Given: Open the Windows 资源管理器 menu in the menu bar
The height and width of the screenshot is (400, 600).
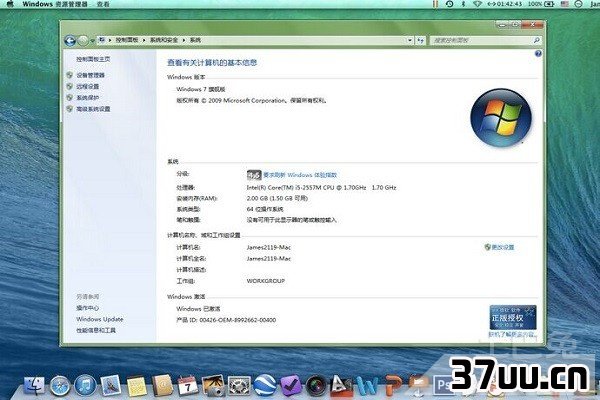Looking at the screenshot, I should [x=55, y=4].
